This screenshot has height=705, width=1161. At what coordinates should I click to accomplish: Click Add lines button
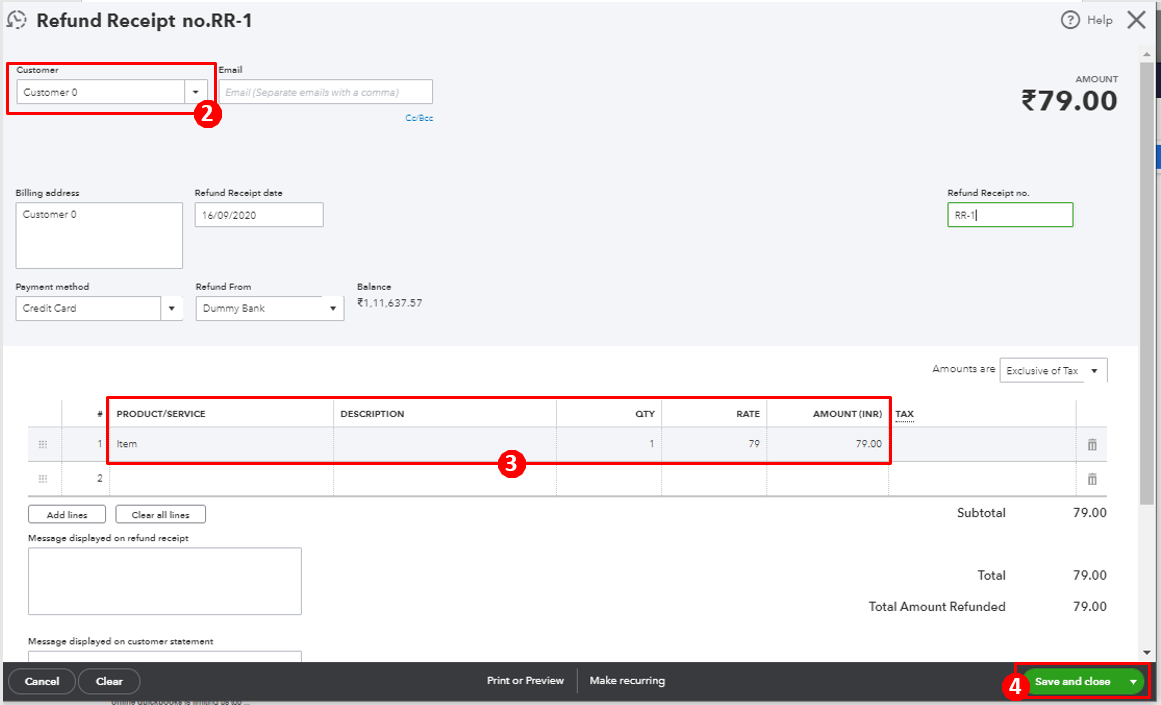click(x=67, y=515)
